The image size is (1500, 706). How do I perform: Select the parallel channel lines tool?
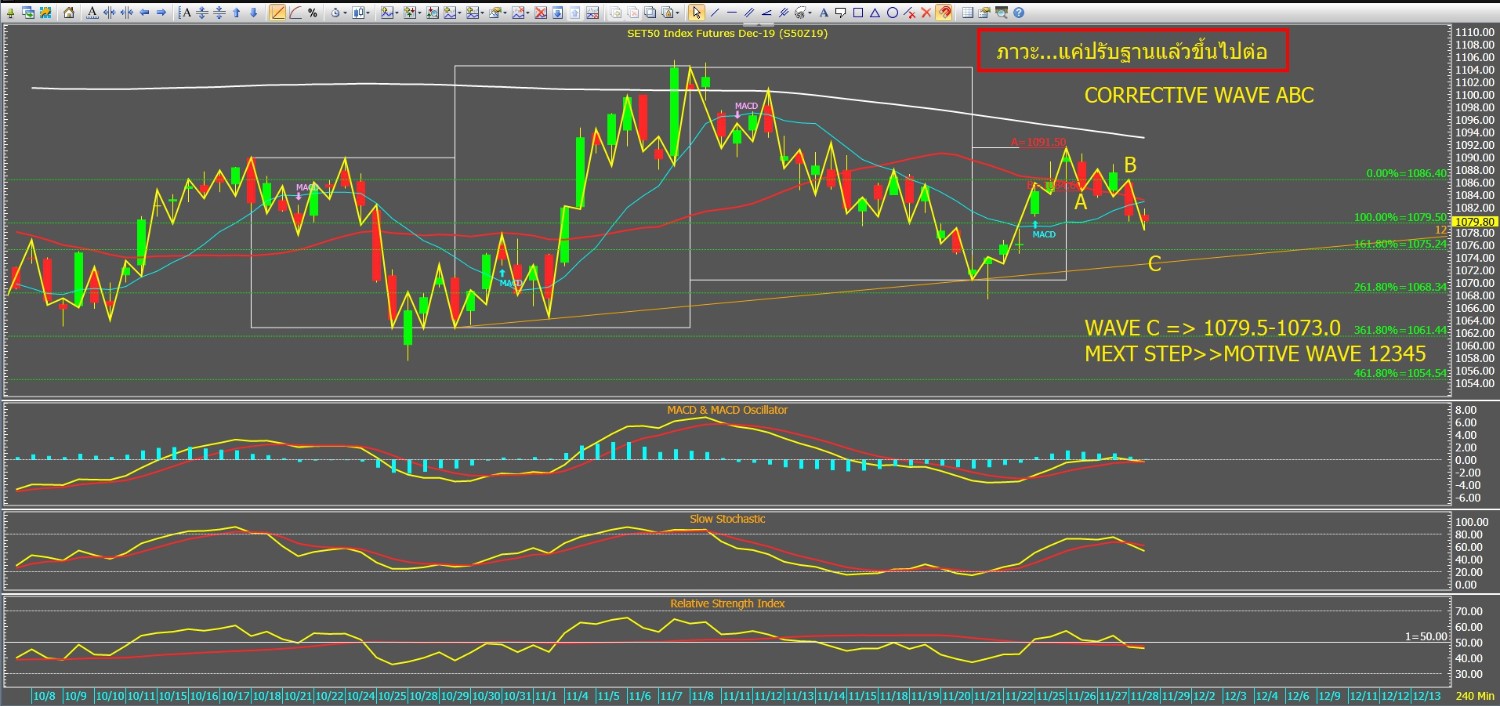tap(749, 13)
